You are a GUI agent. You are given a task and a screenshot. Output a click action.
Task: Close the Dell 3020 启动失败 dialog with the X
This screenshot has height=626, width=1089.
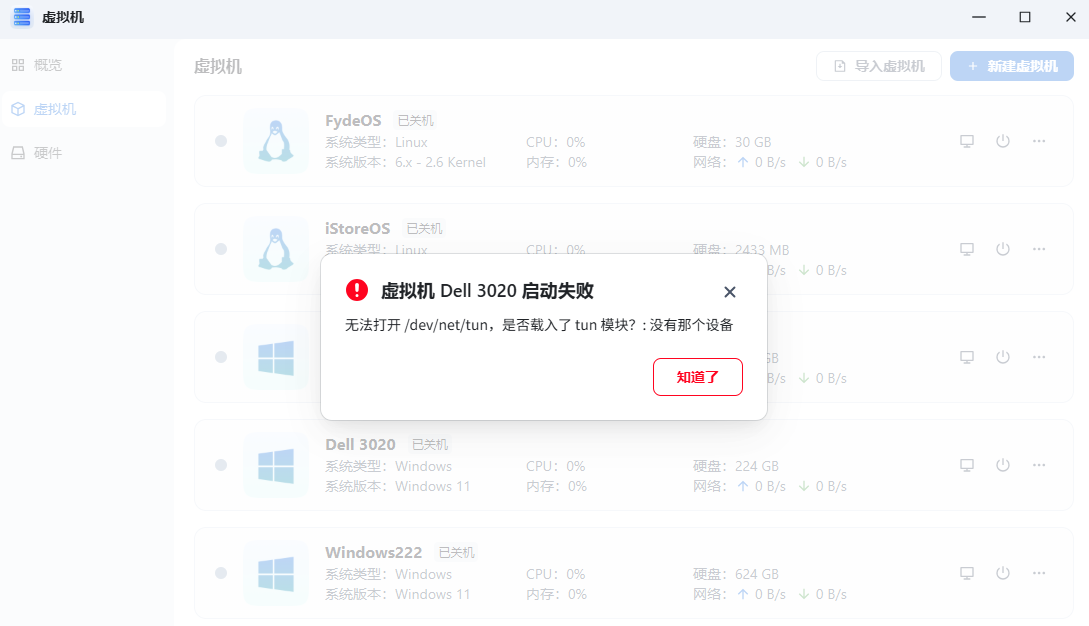pos(729,292)
